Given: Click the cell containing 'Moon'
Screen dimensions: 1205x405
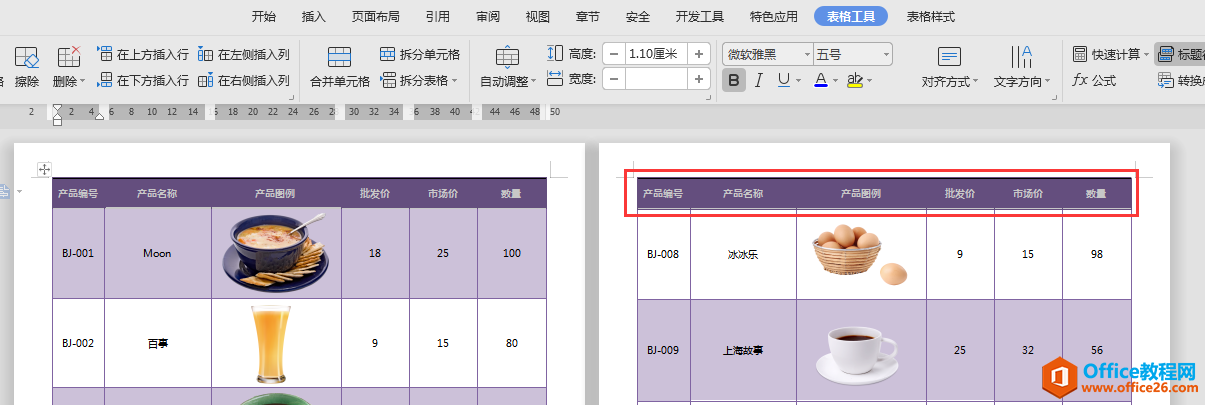Looking at the screenshot, I should 157,253.
